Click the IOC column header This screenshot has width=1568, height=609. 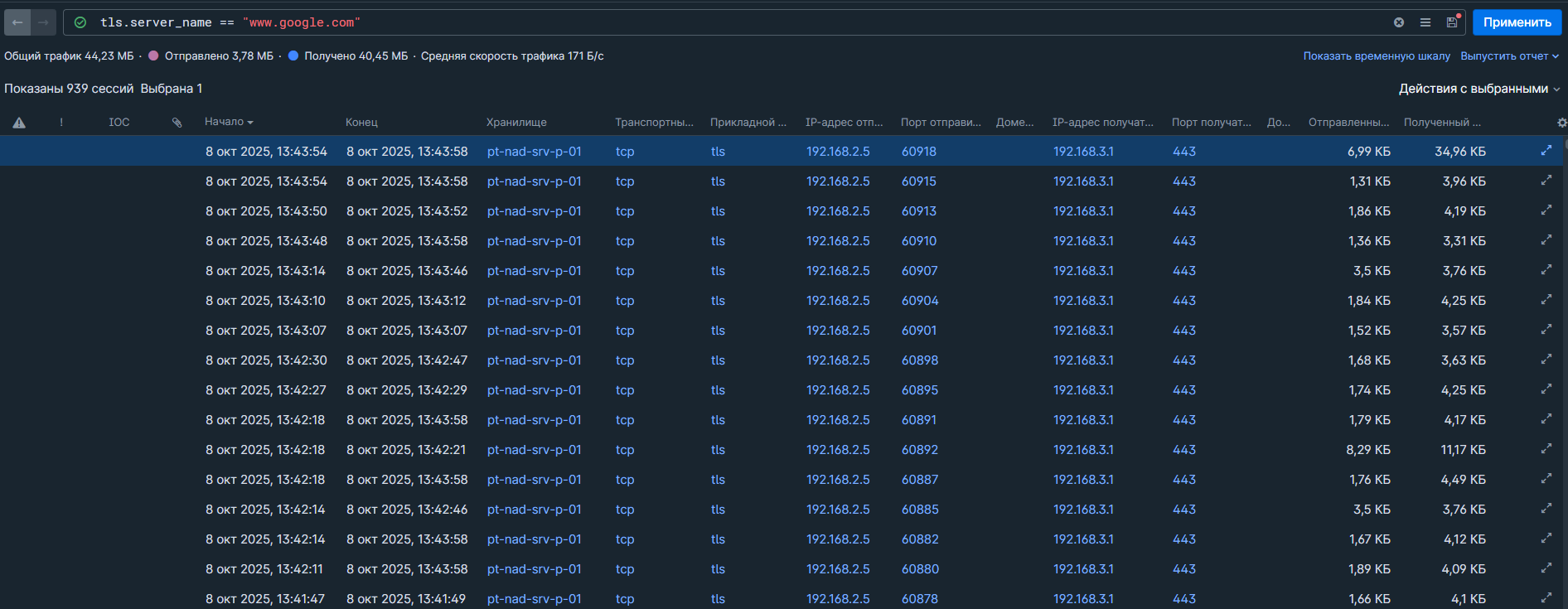(119, 122)
